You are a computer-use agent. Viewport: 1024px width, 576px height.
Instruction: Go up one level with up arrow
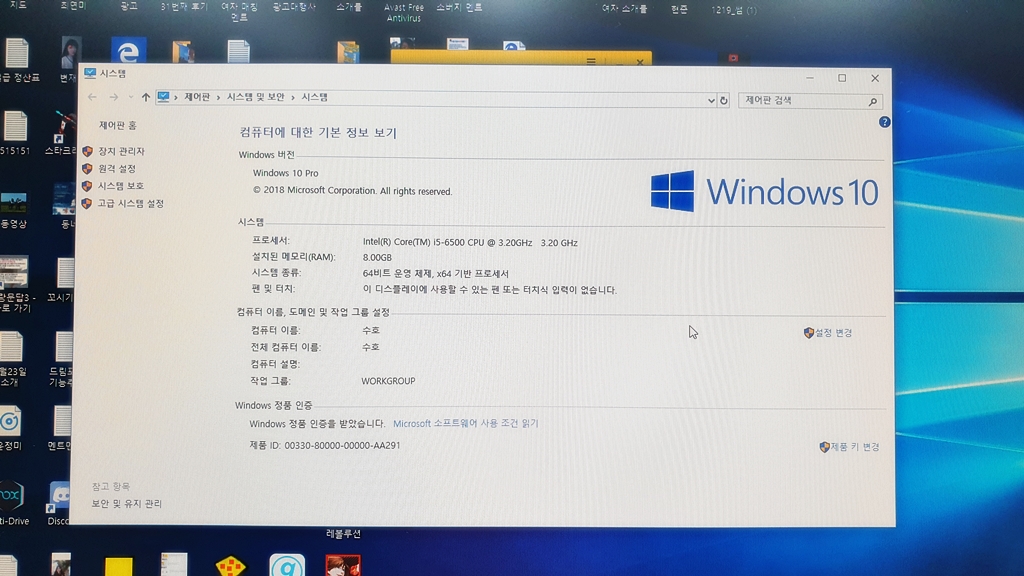coord(146,97)
